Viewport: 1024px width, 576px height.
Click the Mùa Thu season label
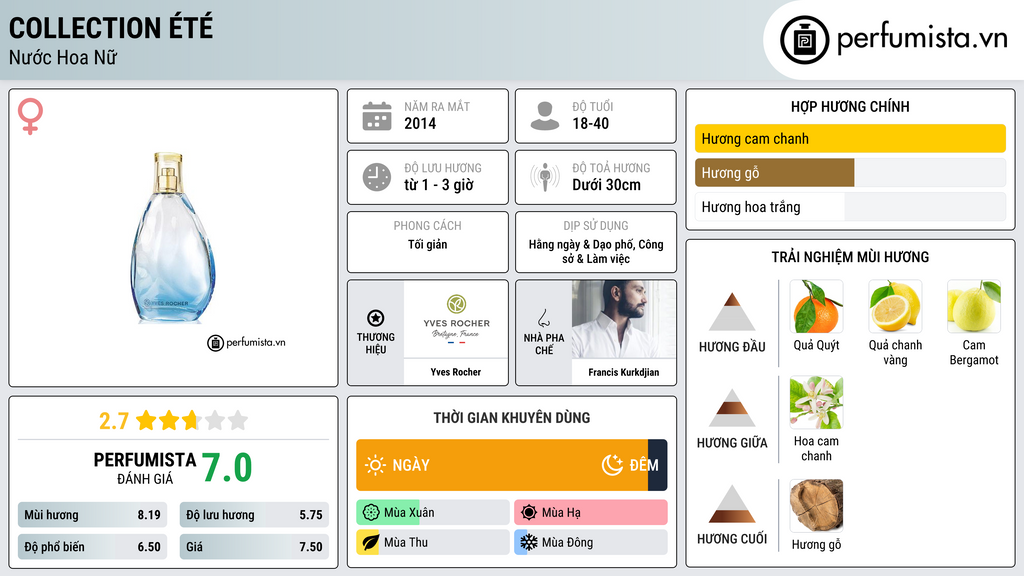tap(406, 542)
